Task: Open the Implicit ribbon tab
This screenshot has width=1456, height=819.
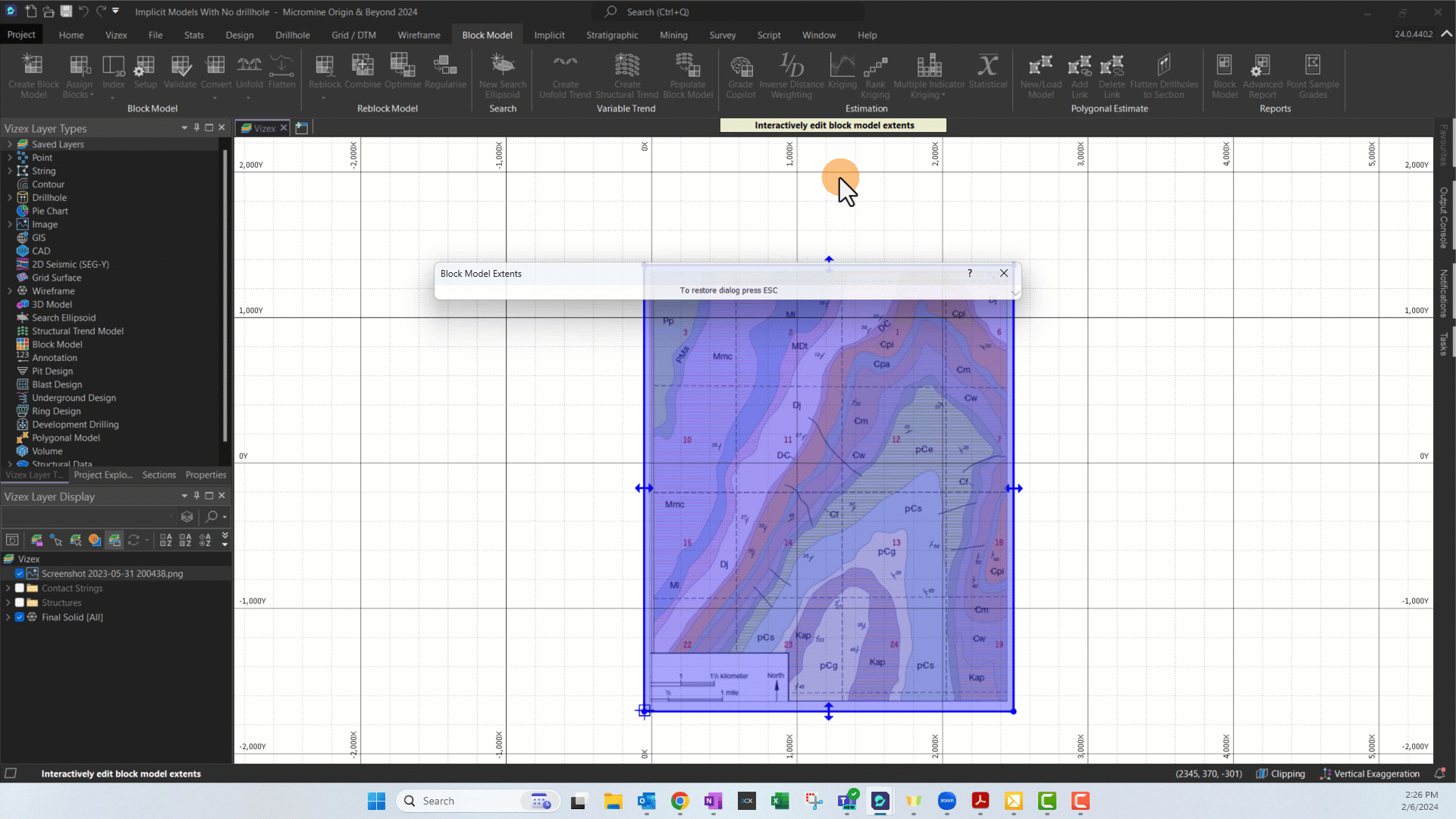Action: click(548, 35)
